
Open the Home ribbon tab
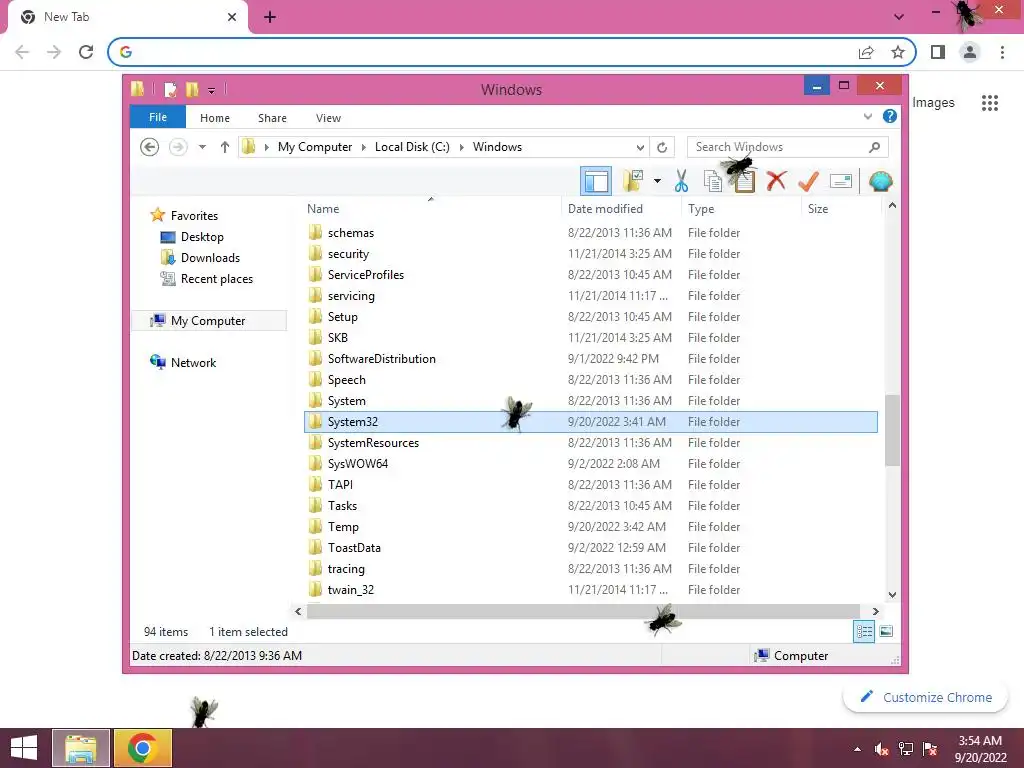(215, 118)
